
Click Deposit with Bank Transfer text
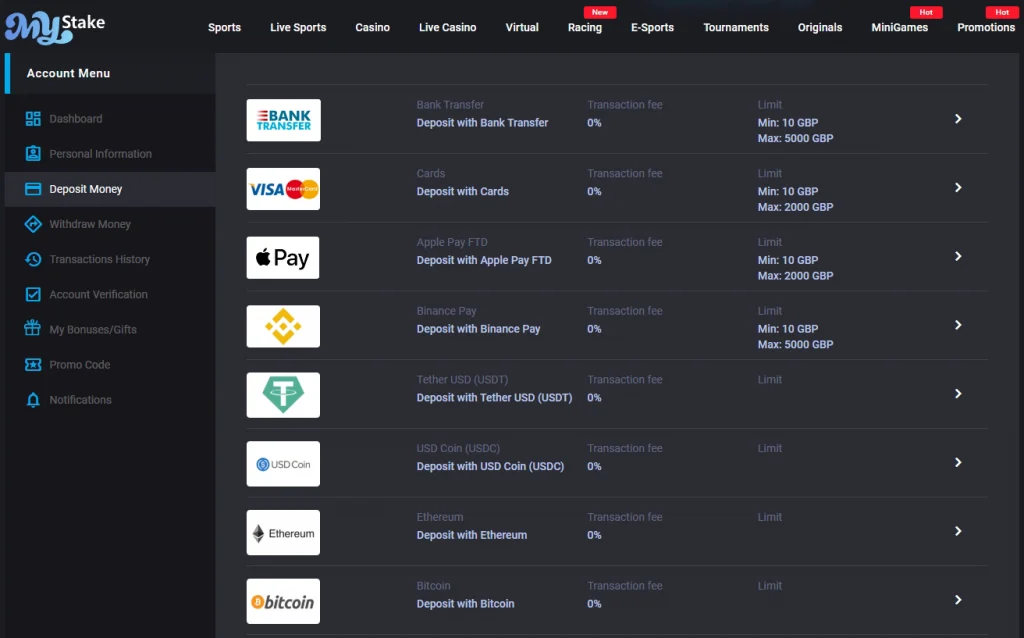482,123
